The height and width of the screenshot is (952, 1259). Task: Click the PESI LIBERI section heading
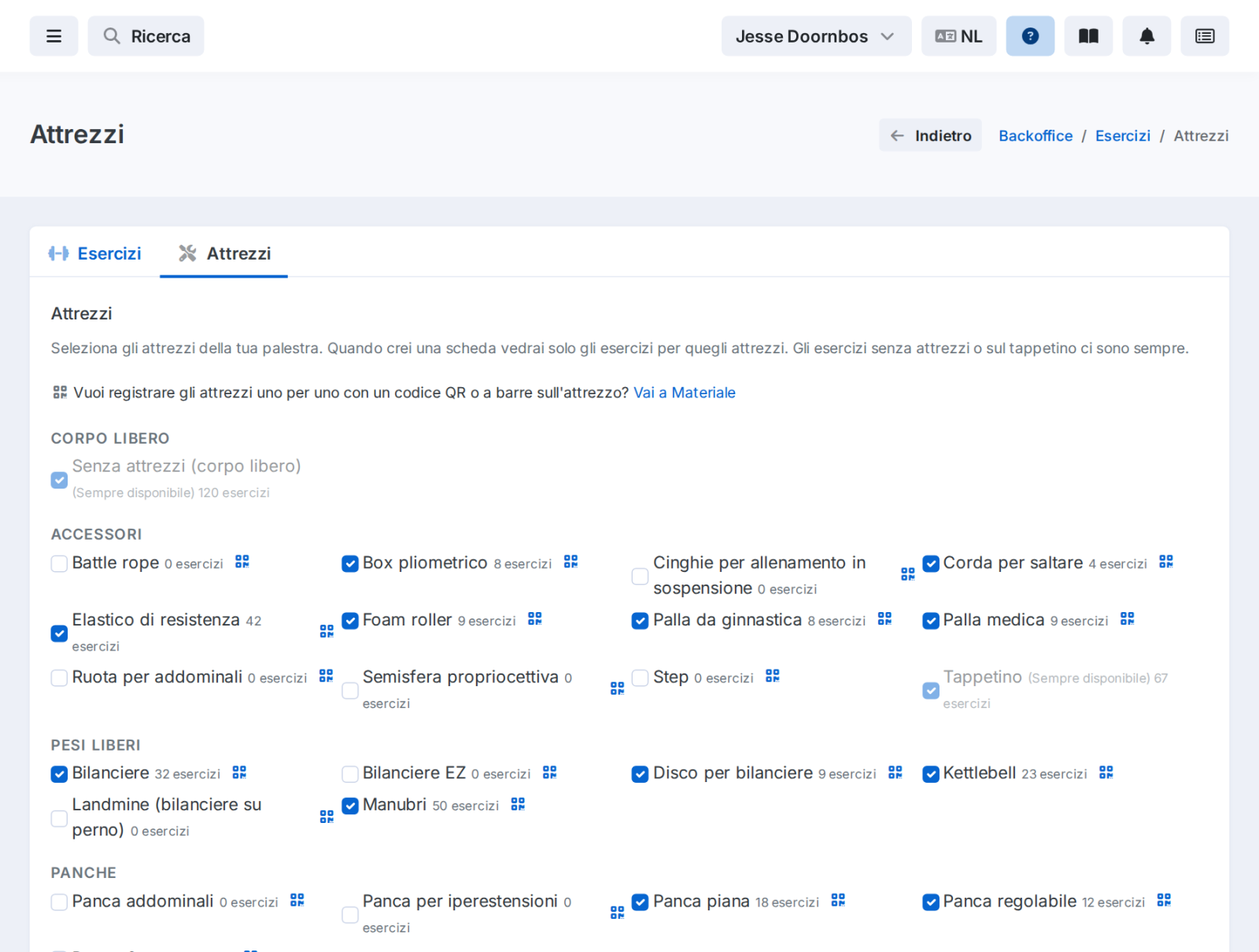tap(96, 745)
